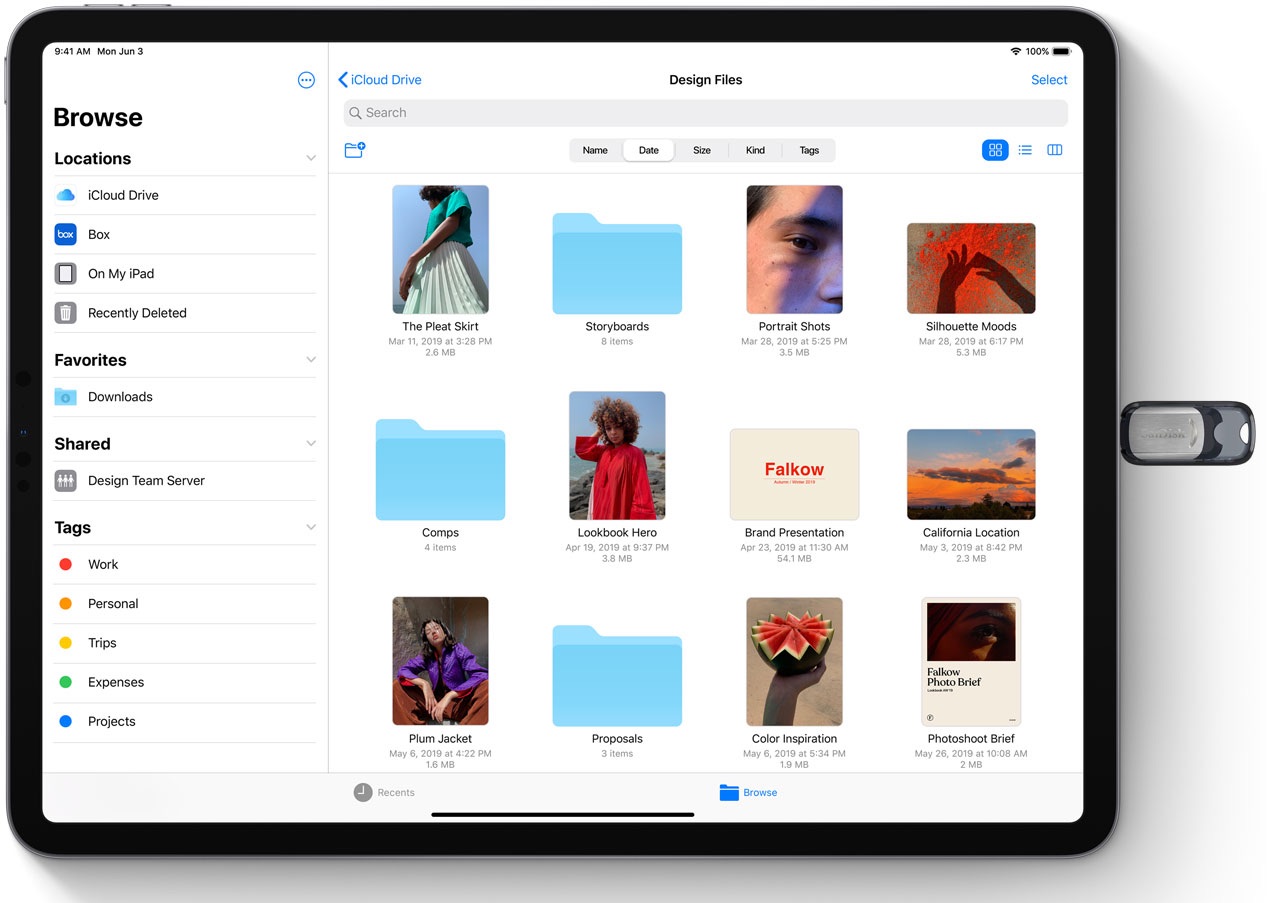Collapse the Tags section
This screenshot has height=903, width=1267.
tap(311, 527)
